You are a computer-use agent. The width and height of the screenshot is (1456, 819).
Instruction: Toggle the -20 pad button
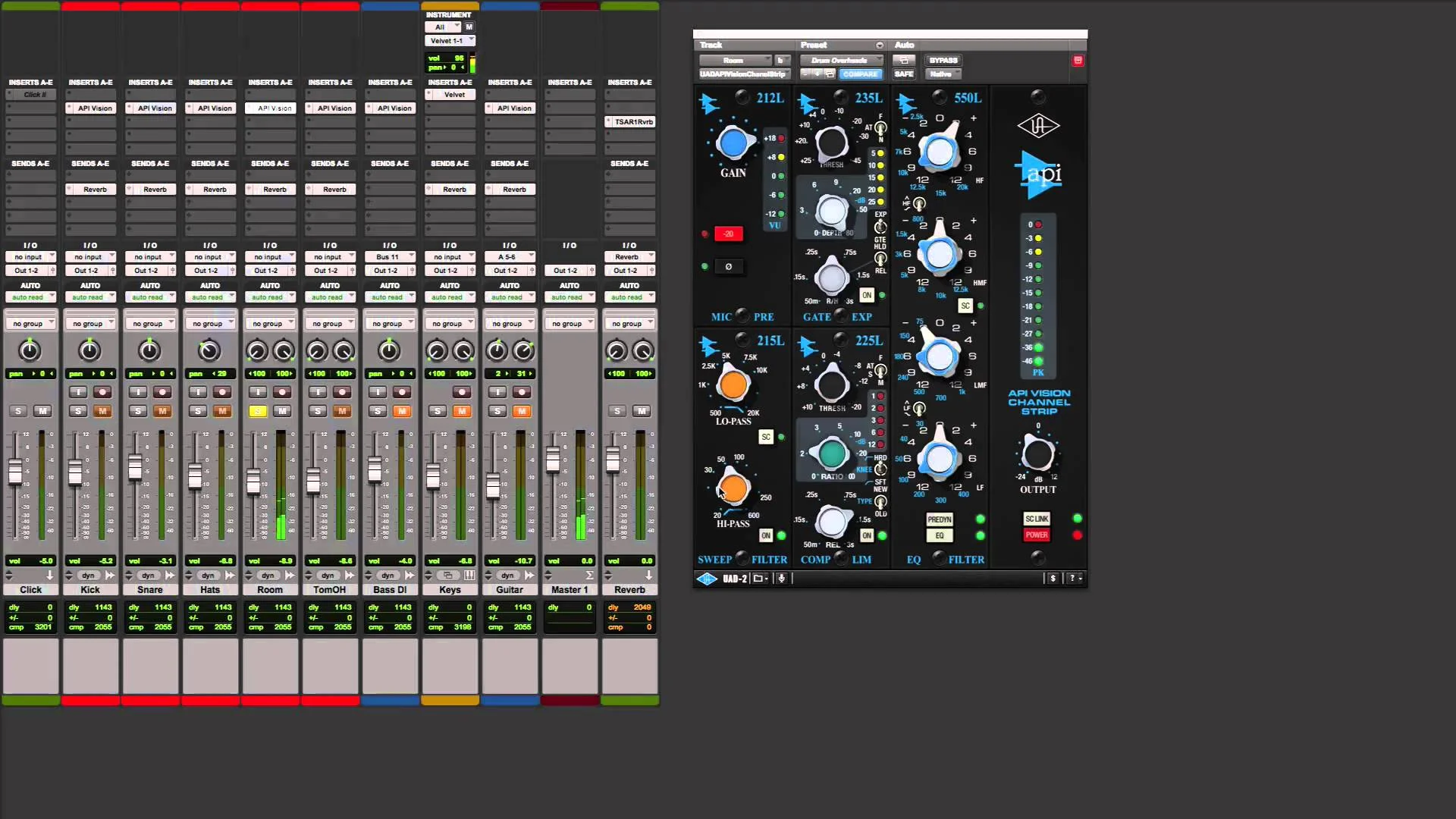point(728,234)
